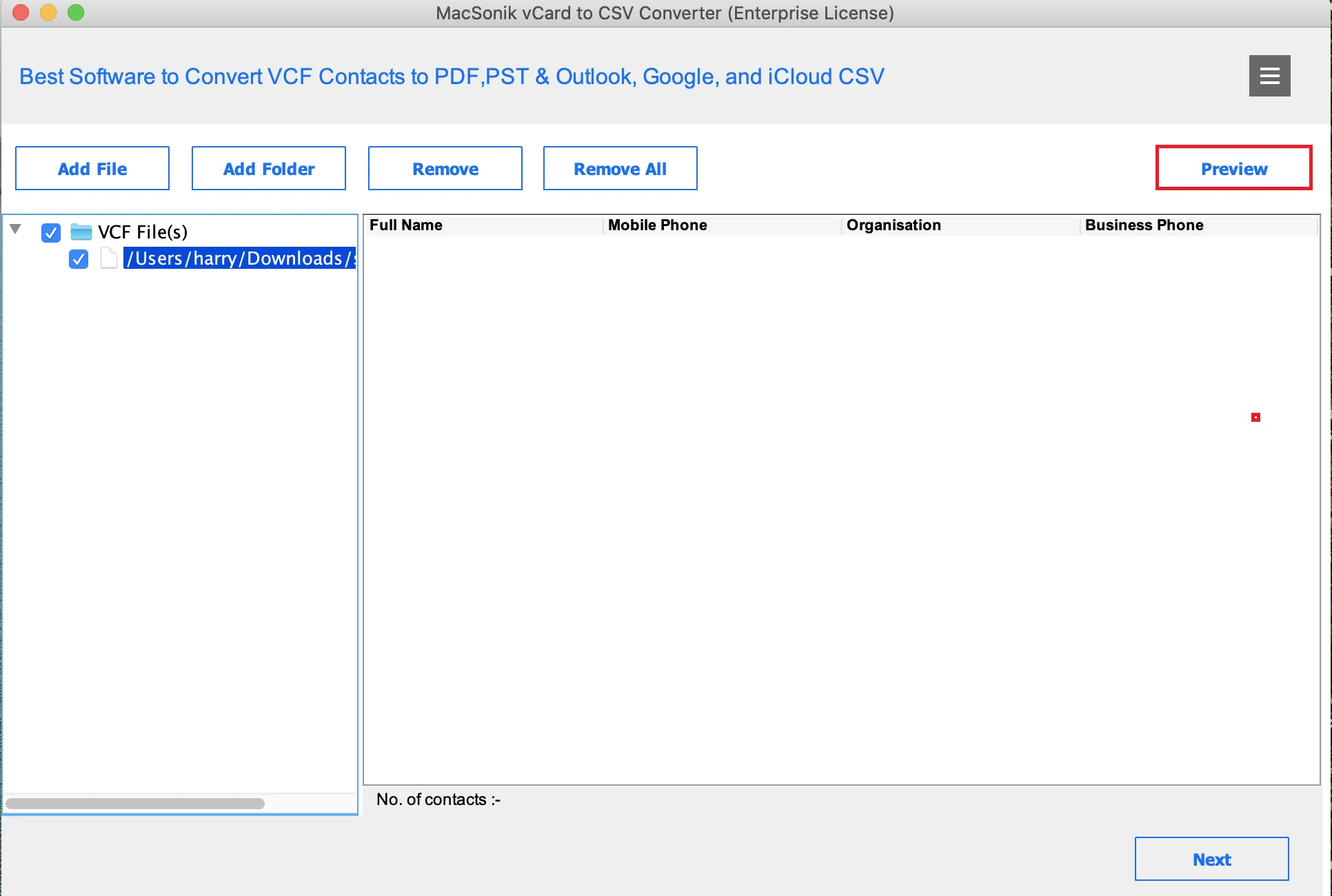This screenshot has height=896, width=1332.
Task: Click the Add Folder button
Action: click(x=269, y=168)
